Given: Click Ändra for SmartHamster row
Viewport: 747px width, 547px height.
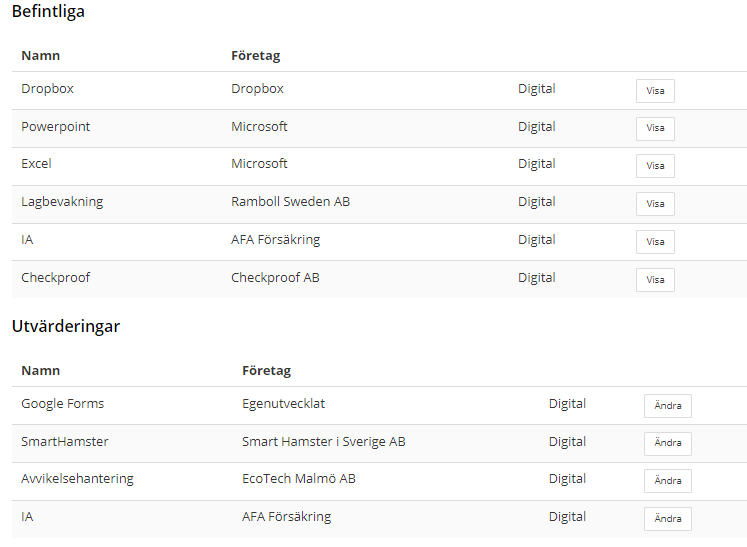Looking at the screenshot, I should point(667,443).
